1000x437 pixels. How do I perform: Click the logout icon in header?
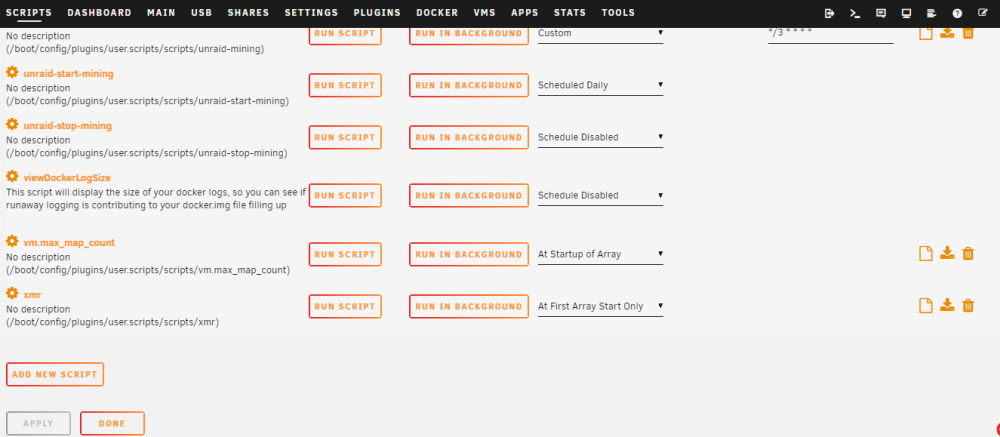tap(829, 13)
